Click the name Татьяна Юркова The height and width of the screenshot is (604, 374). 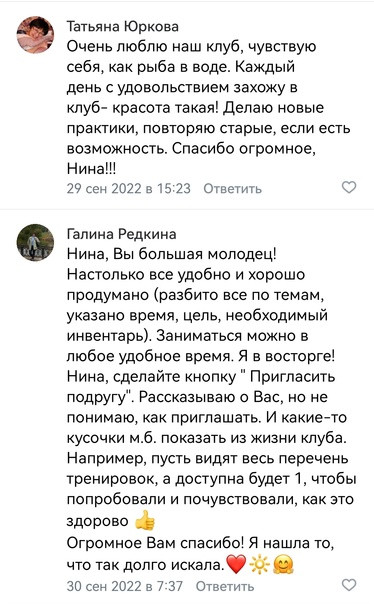click(x=122, y=26)
